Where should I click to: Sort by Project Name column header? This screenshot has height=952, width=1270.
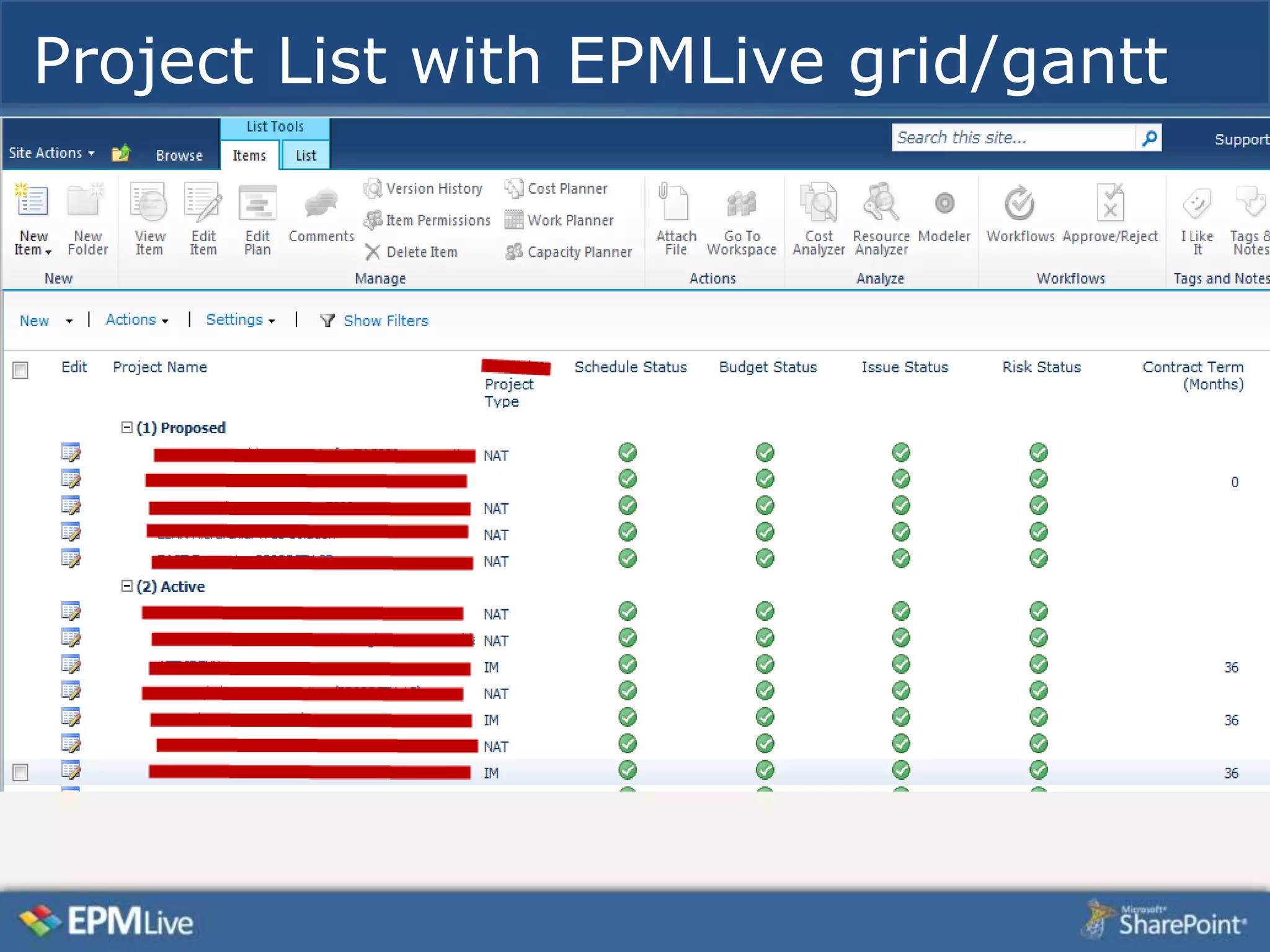(160, 367)
